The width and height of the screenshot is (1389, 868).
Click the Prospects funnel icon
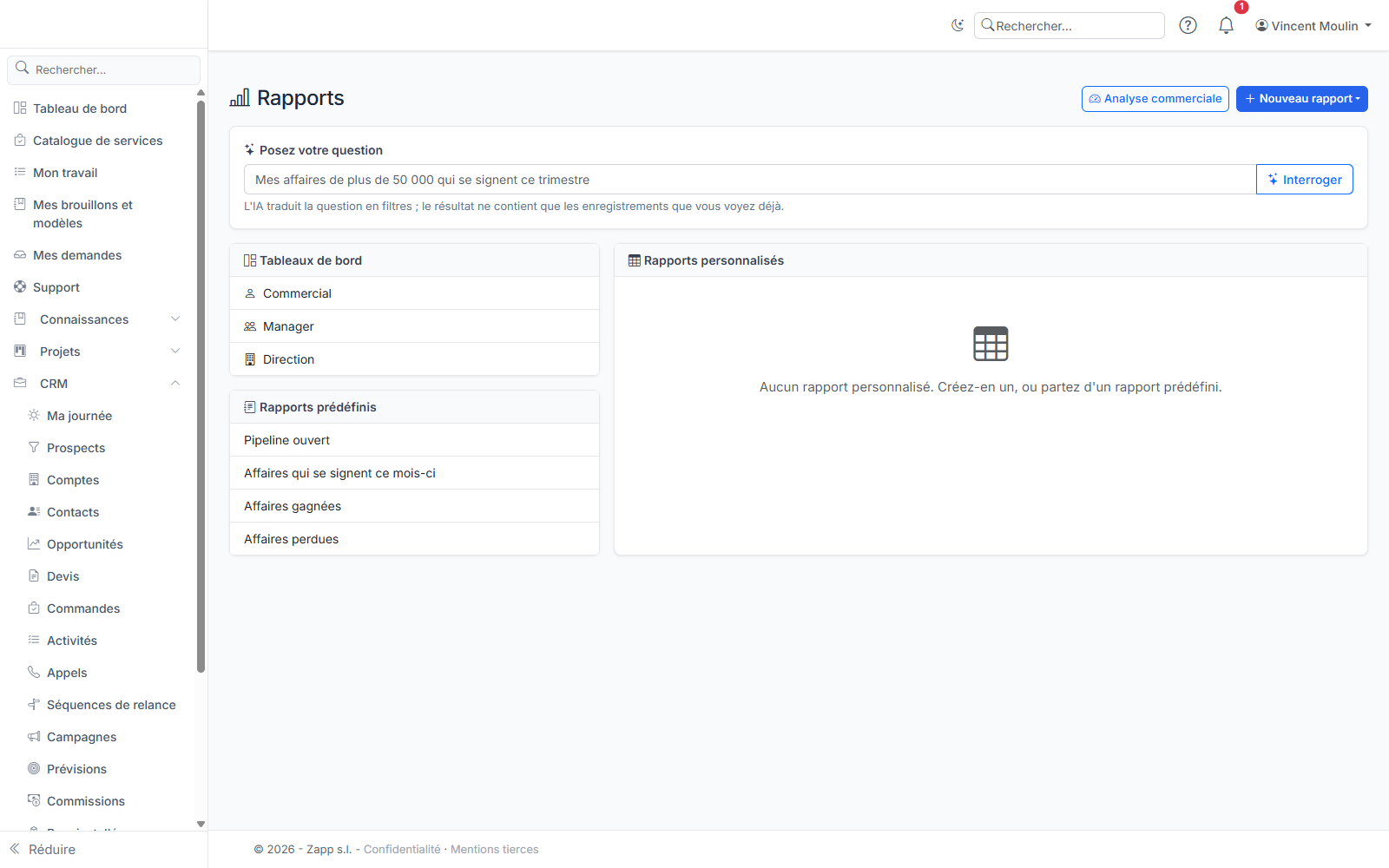pos(34,447)
